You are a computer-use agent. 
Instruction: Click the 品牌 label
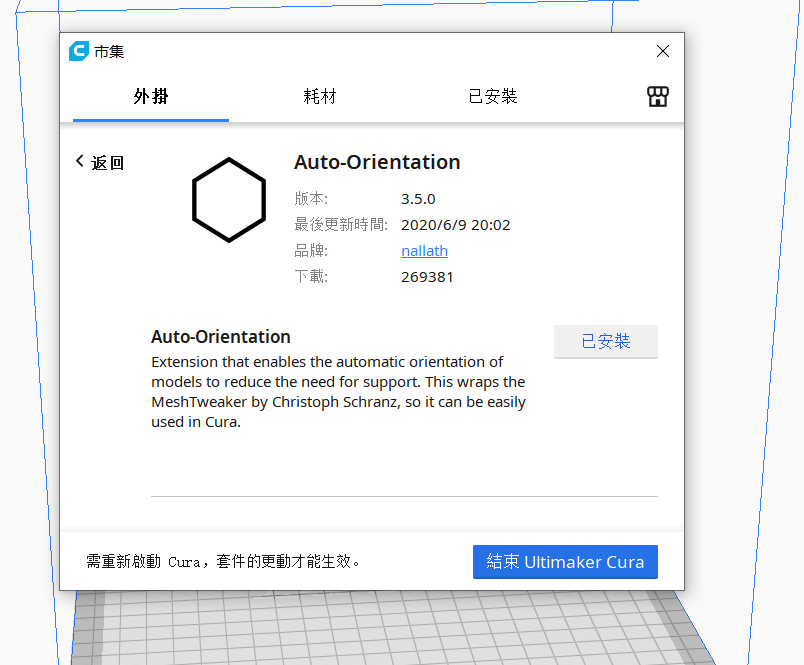coord(311,251)
